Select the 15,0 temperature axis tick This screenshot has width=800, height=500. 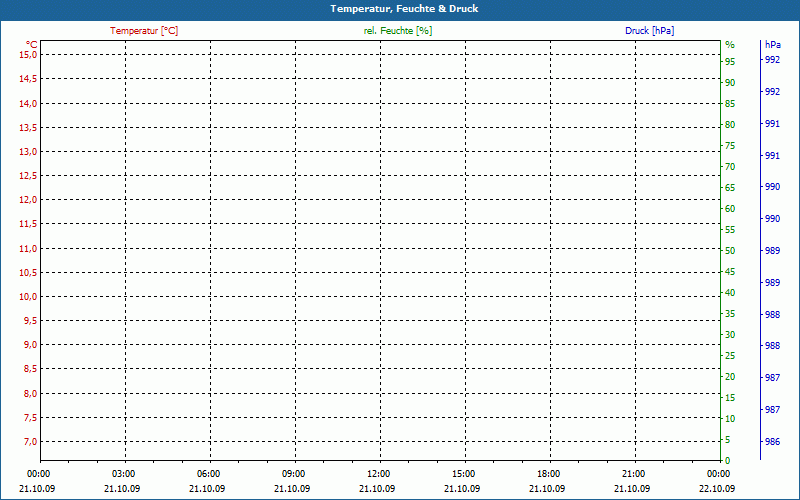tap(28, 55)
